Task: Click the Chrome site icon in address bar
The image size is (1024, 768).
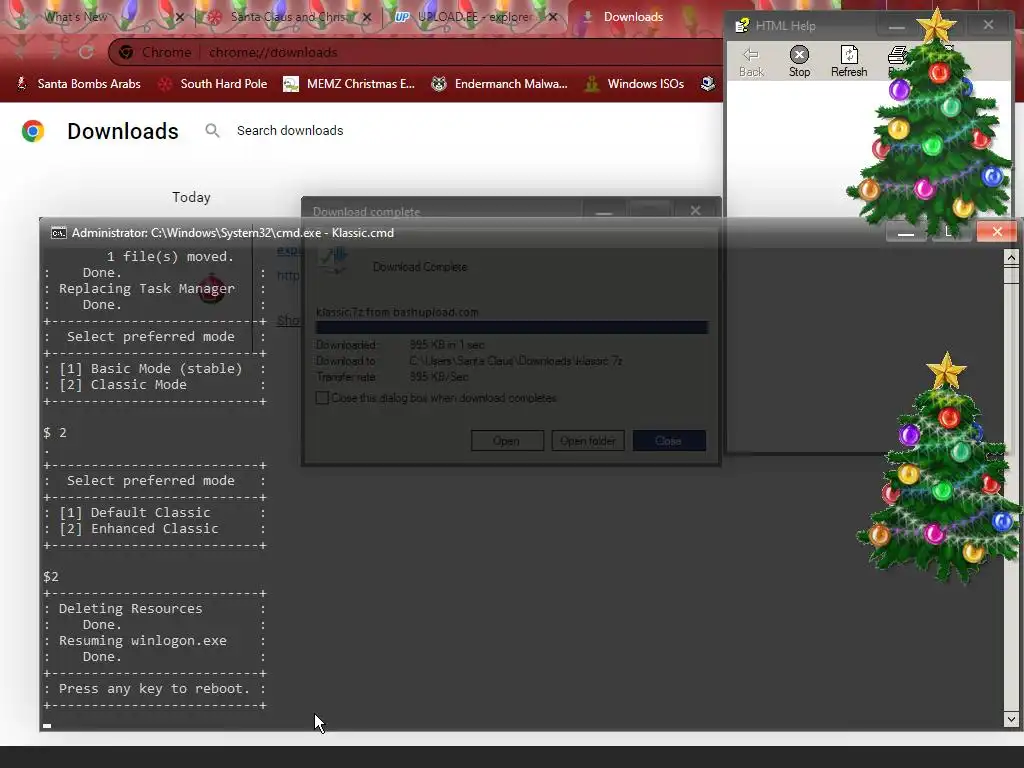Action: [x=126, y=52]
